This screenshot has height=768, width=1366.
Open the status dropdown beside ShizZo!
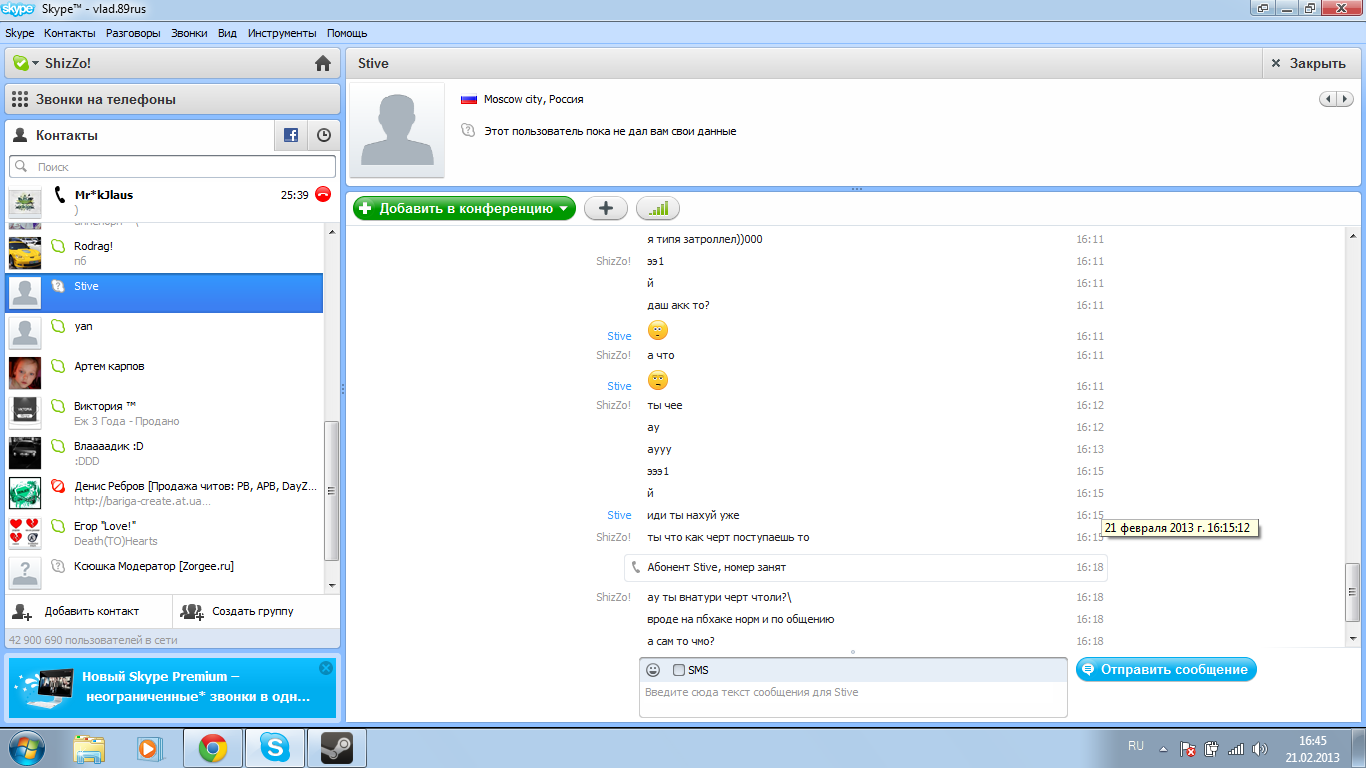click(36, 63)
